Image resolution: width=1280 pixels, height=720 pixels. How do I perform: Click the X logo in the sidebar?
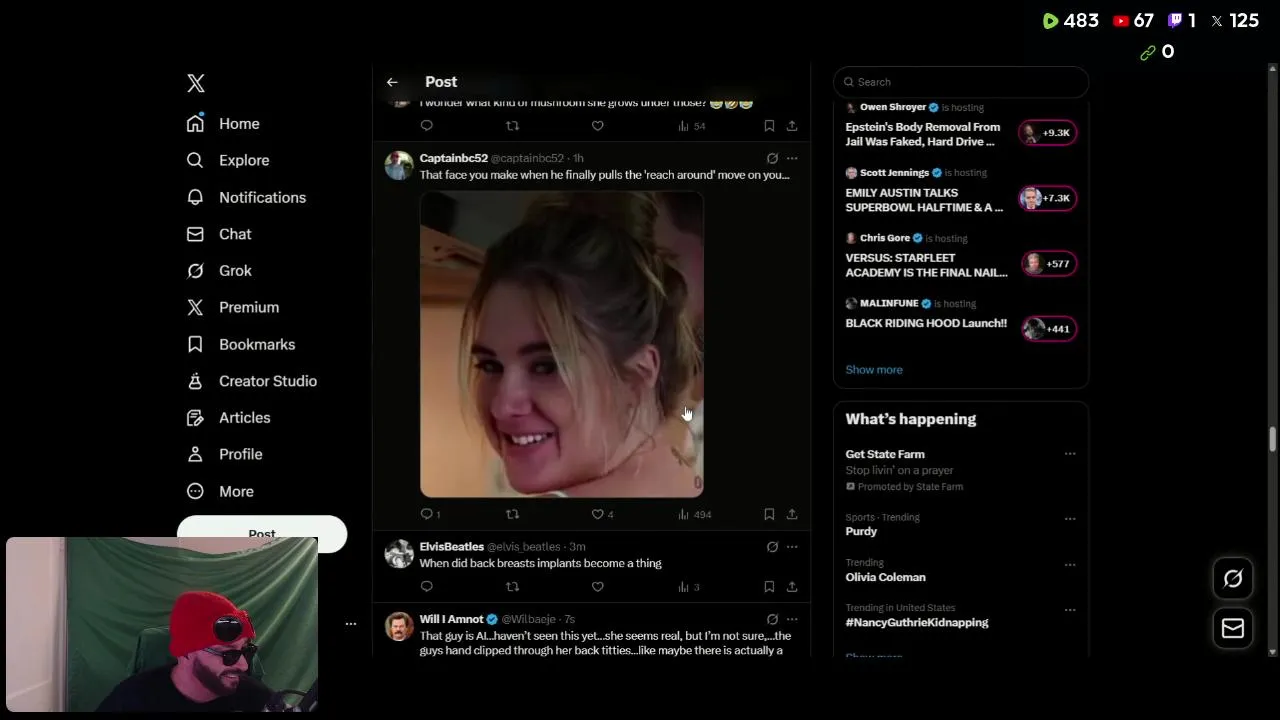coord(196,83)
